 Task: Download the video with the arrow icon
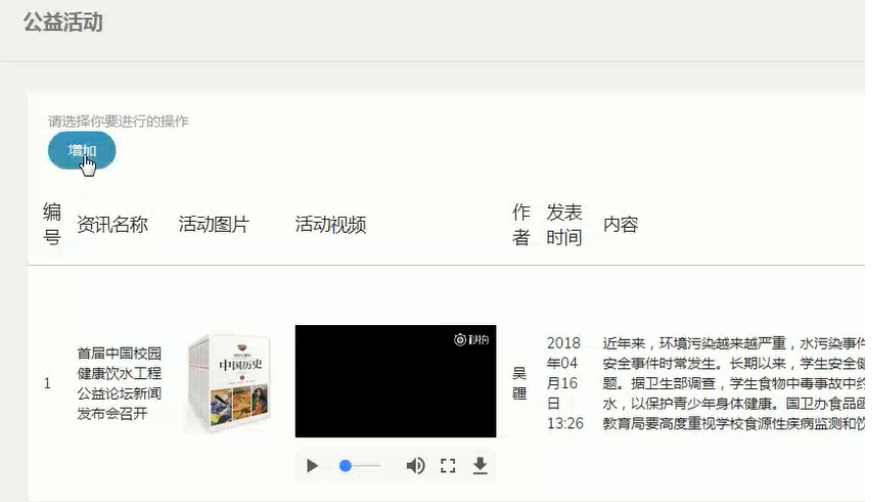coord(480,466)
